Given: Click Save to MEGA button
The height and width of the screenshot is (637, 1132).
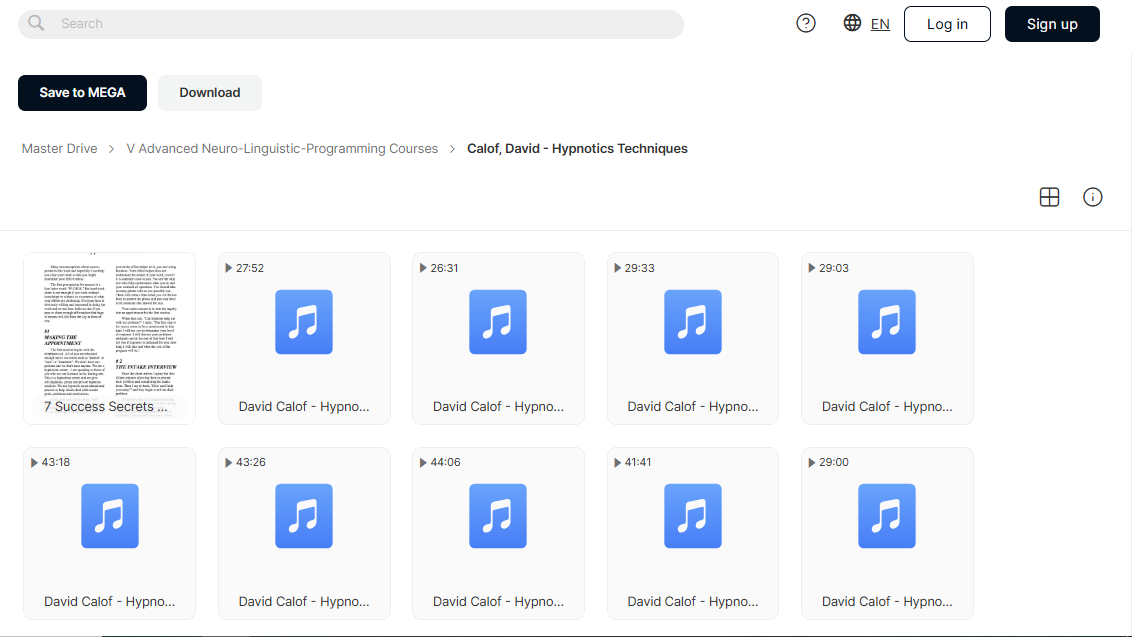Looking at the screenshot, I should 82,92.
